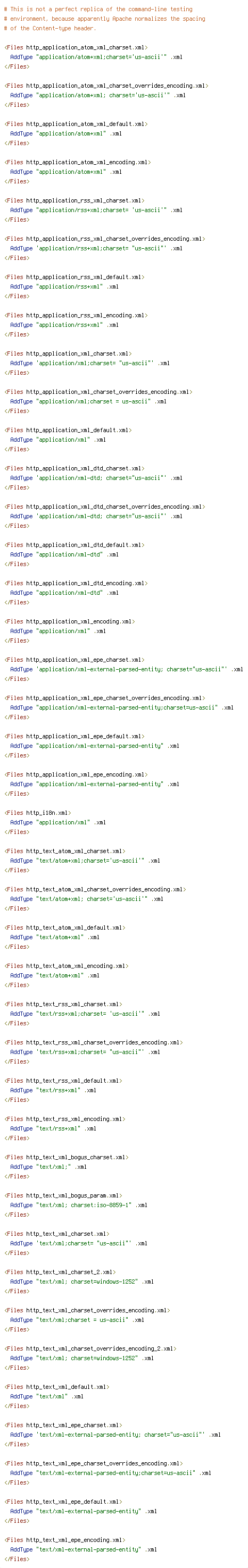The image size is (248, 1568).
Task: Select Files tag http_text_xml_epe_charset_overrides_encoding.xml
Action: click(x=93, y=1464)
